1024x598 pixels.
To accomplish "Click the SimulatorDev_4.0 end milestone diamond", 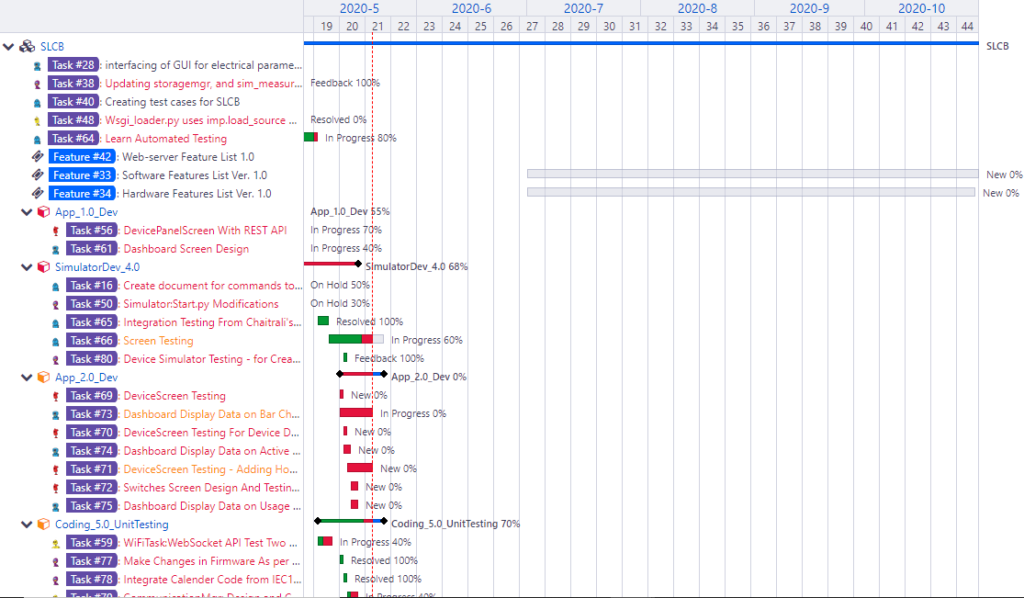I will (360, 264).
